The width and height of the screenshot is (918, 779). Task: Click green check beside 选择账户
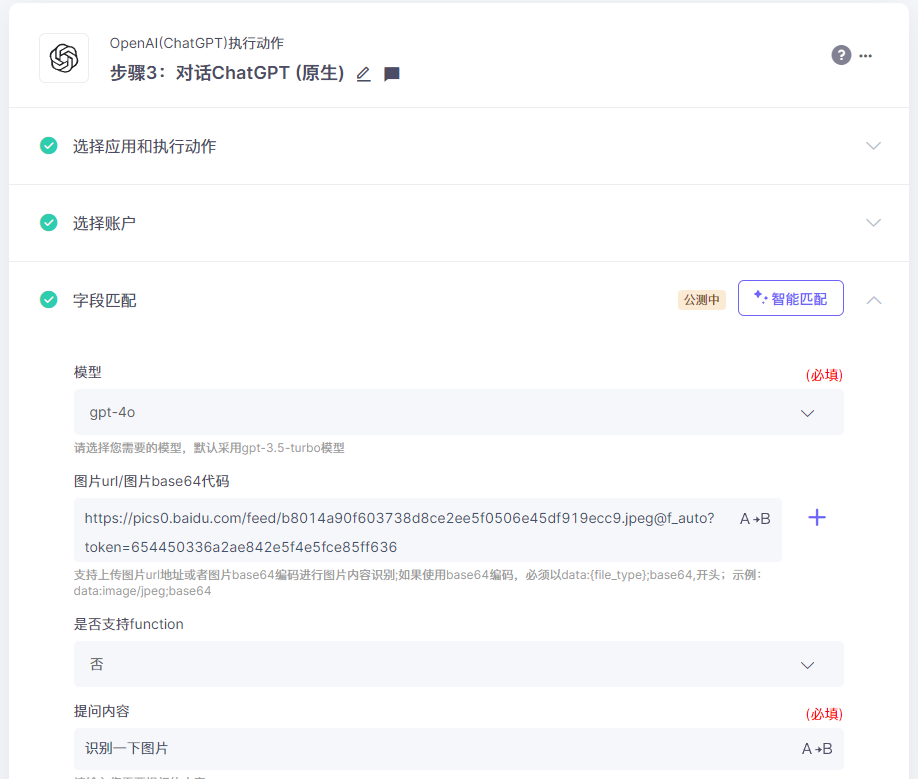49,222
